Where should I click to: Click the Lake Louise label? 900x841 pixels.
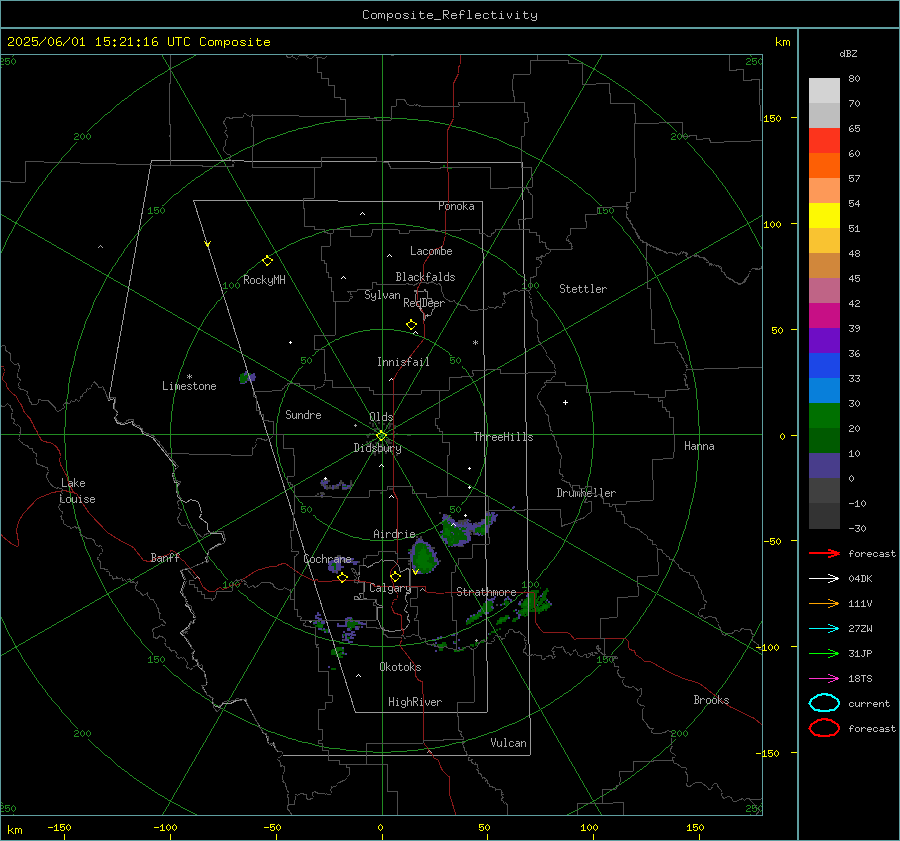pos(77,491)
